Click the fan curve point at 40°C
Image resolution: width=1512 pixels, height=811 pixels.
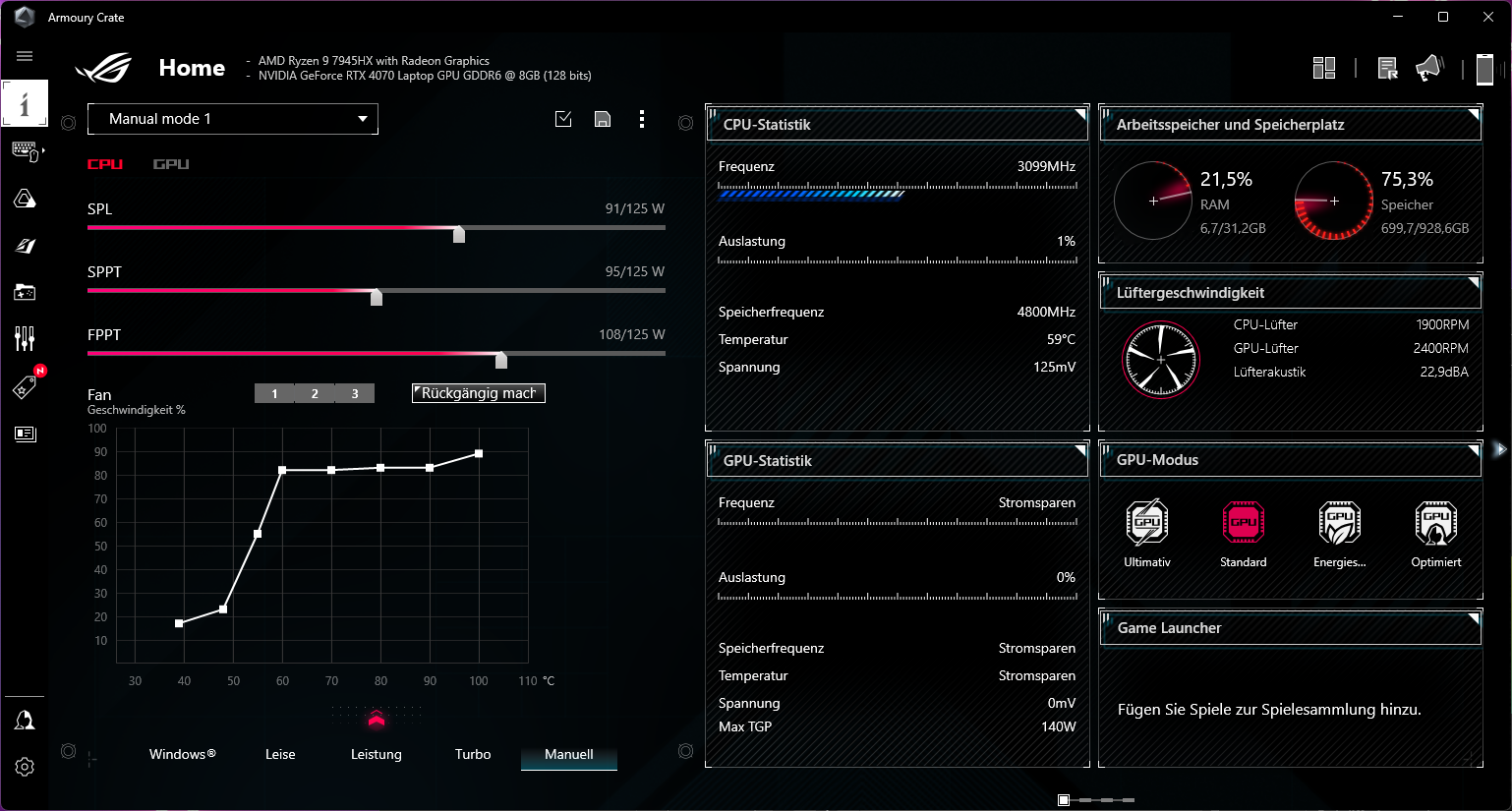(179, 623)
